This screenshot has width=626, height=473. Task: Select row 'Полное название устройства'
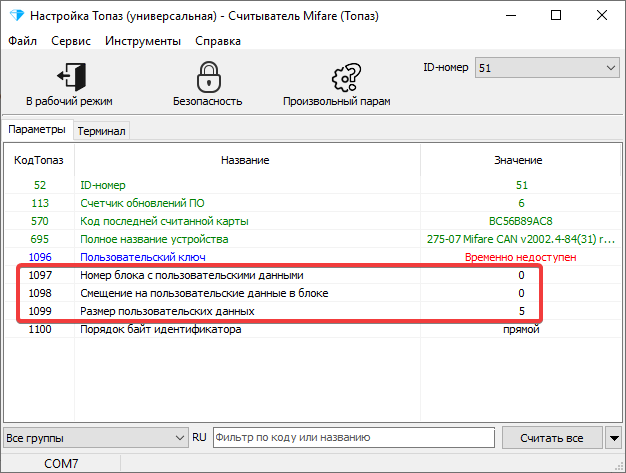pyautogui.click(x=313, y=239)
